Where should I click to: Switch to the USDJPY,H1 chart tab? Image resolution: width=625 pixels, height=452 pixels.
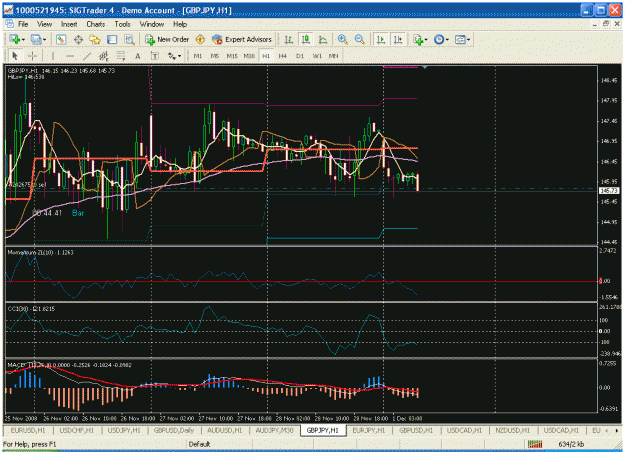pyautogui.click(x=124, y=430)
